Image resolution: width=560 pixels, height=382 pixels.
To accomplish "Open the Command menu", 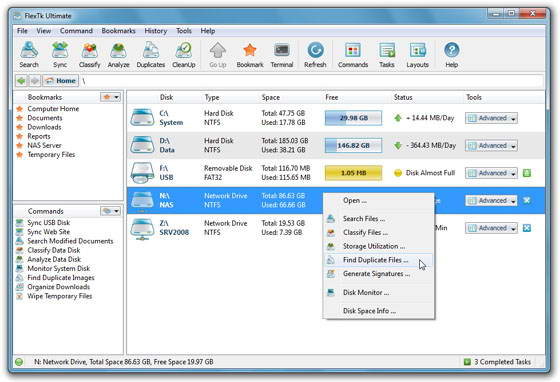I will [76, 31].
